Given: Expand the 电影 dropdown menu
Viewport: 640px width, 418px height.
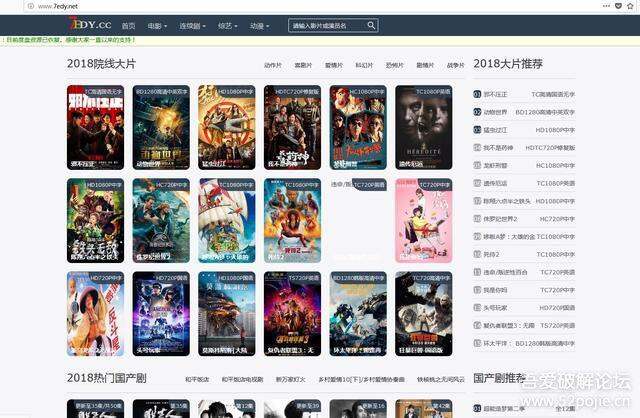Looking at the screenshot, I should point(157,26).
